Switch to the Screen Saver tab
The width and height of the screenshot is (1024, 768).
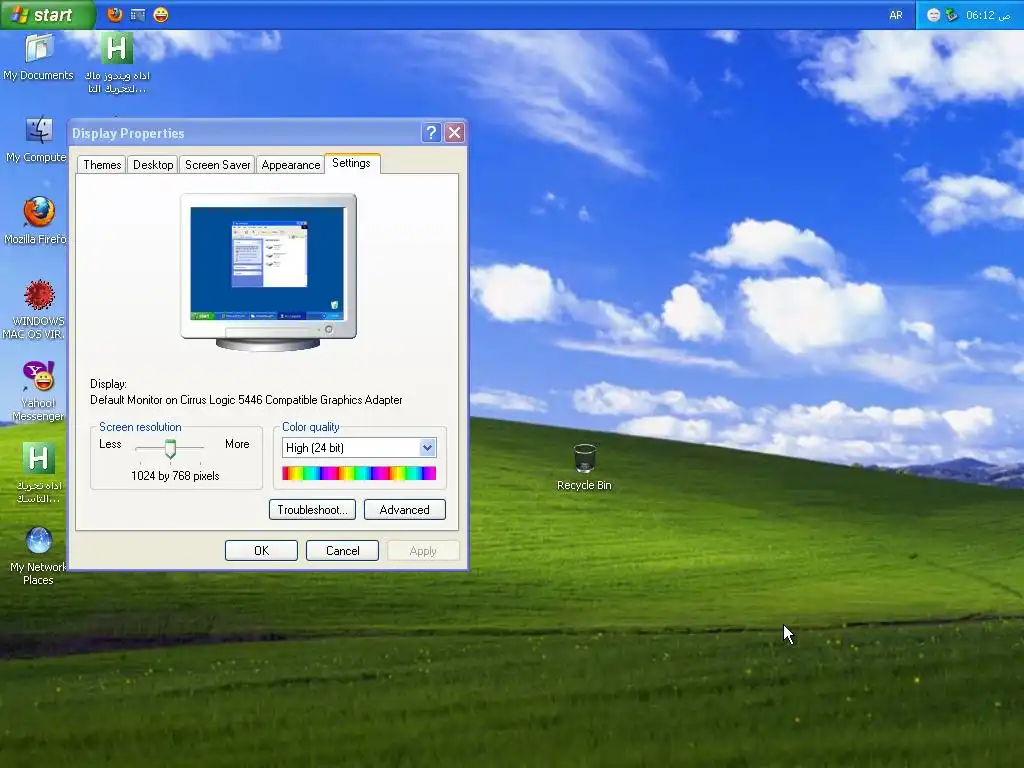(x=217, y=165)
